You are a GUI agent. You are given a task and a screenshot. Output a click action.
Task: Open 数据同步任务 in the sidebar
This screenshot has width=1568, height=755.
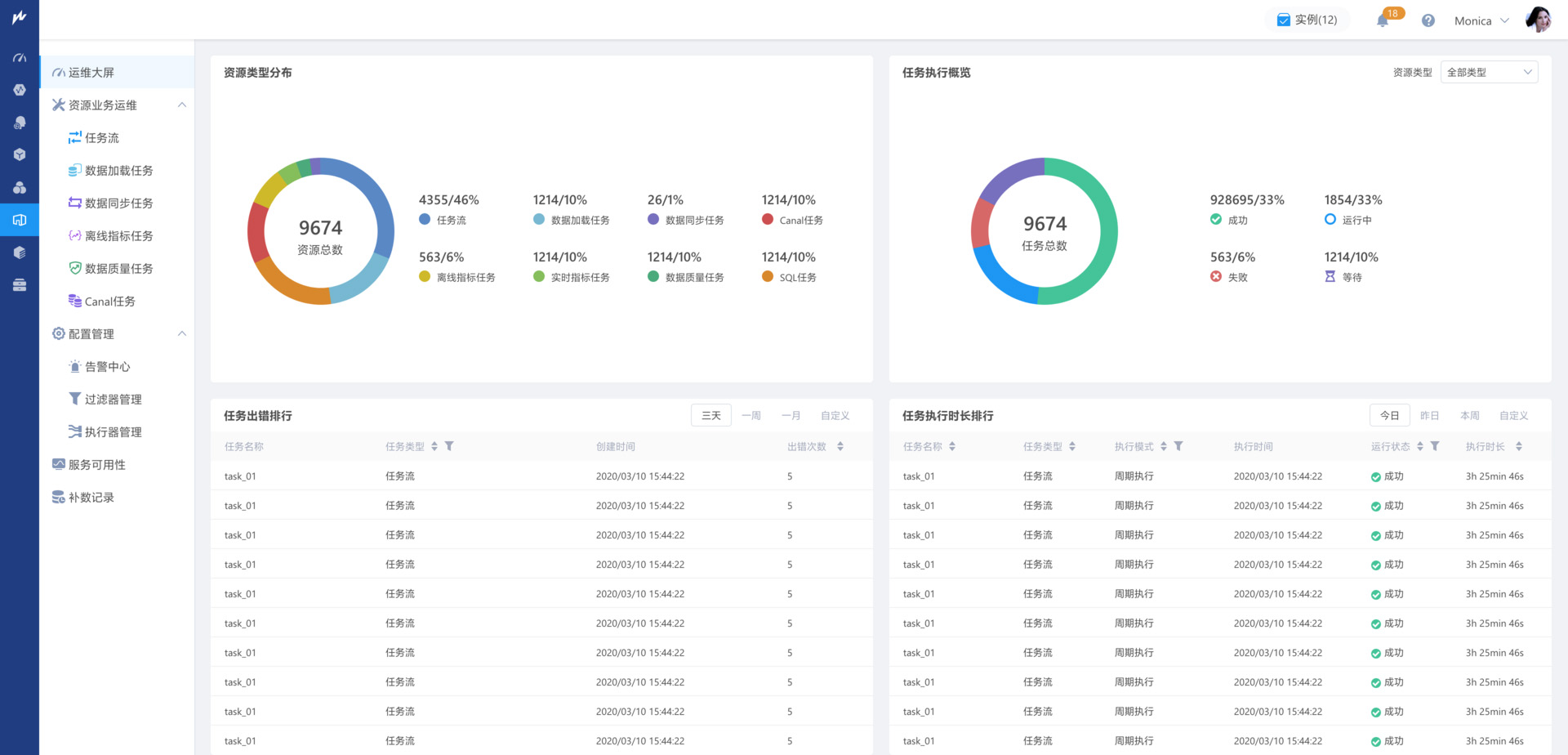[x=118, y=203]
